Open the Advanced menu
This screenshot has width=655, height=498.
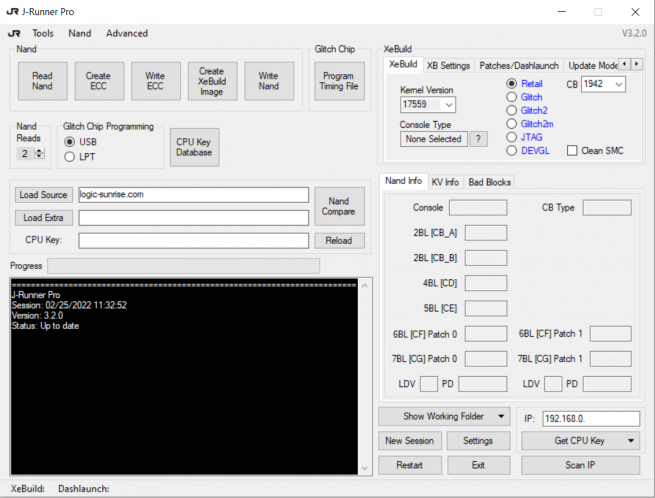coord(127,33)
